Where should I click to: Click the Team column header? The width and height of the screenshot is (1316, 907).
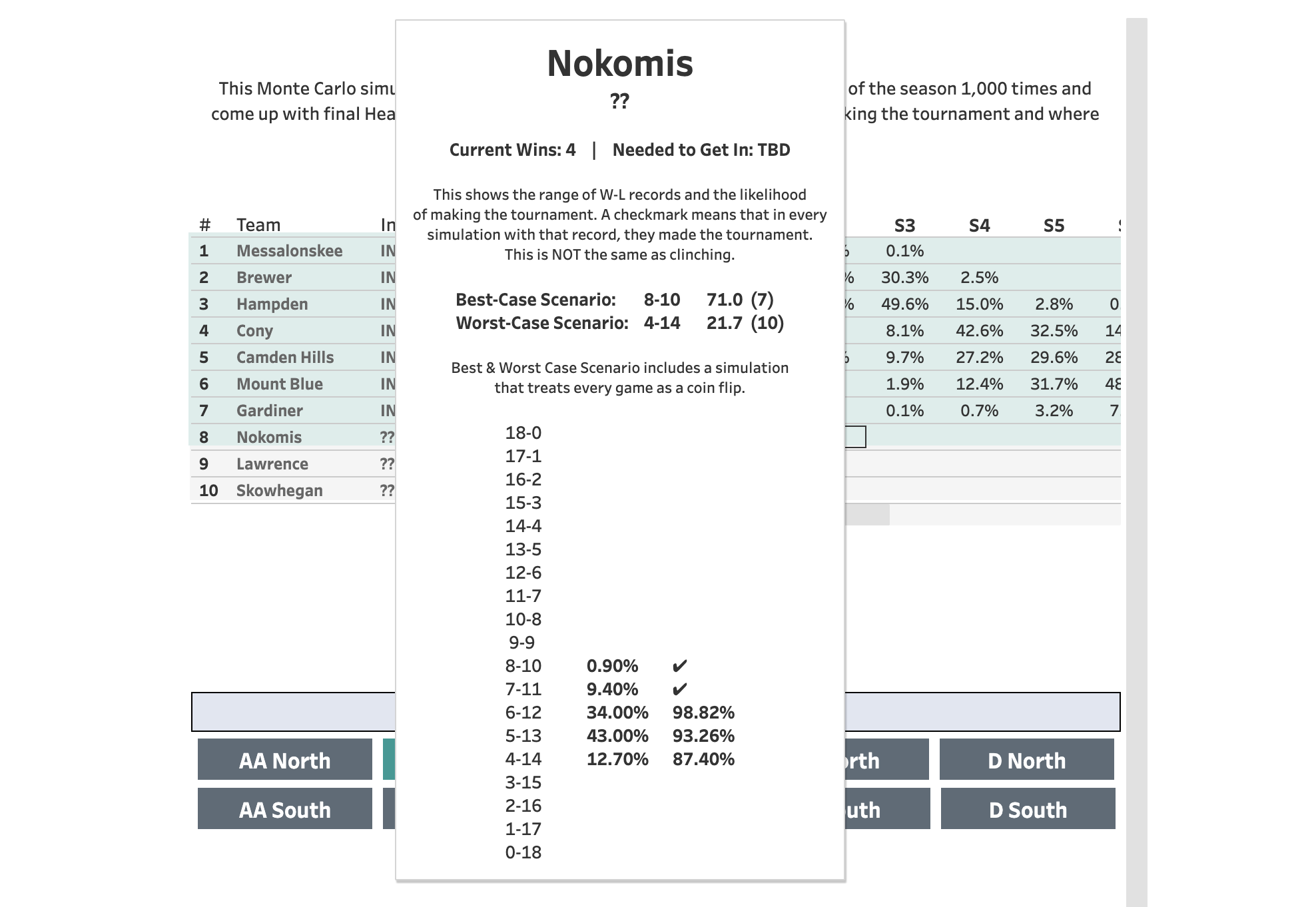(x=258, y=225)
